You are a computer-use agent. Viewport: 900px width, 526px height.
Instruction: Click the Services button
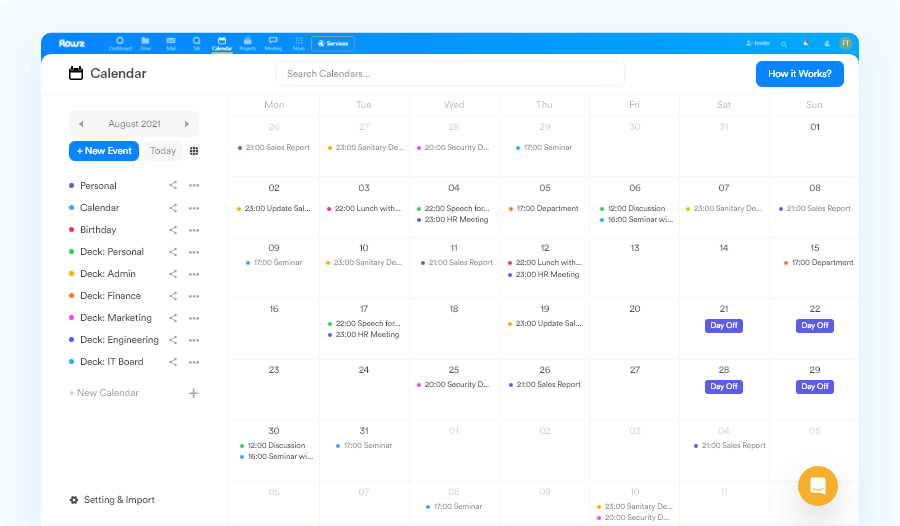[333, 44]
